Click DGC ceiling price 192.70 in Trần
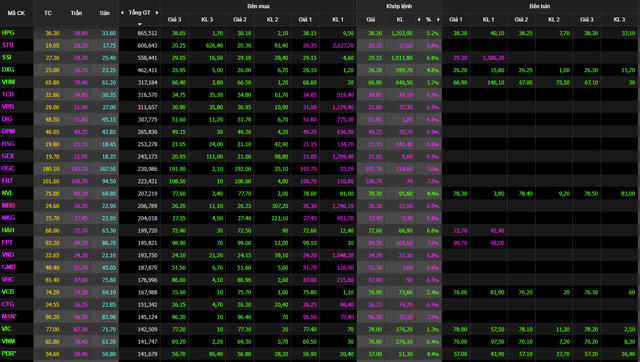Screen dimensions: 640x362 [x=79, y=169]
